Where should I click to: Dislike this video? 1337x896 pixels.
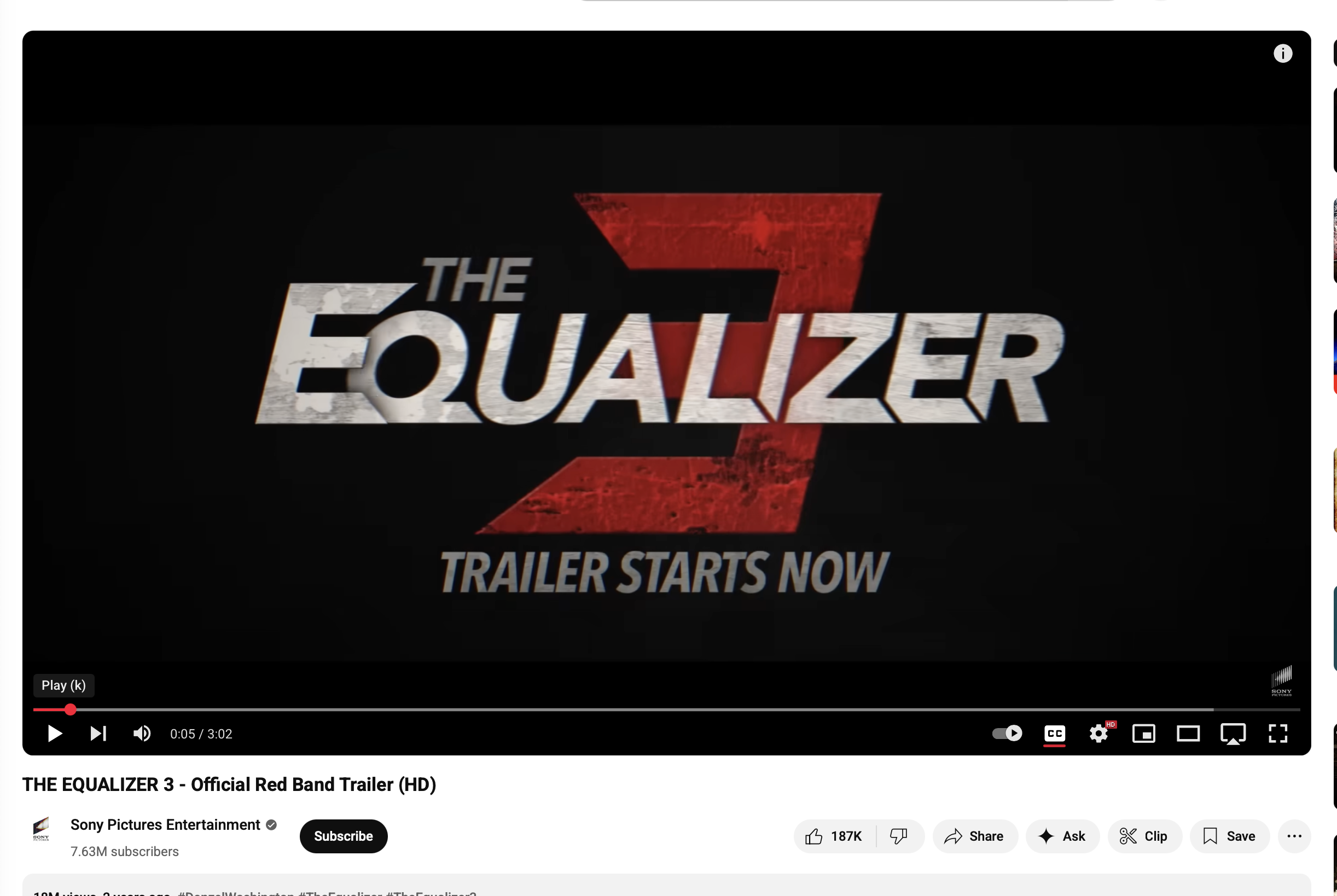899,836
